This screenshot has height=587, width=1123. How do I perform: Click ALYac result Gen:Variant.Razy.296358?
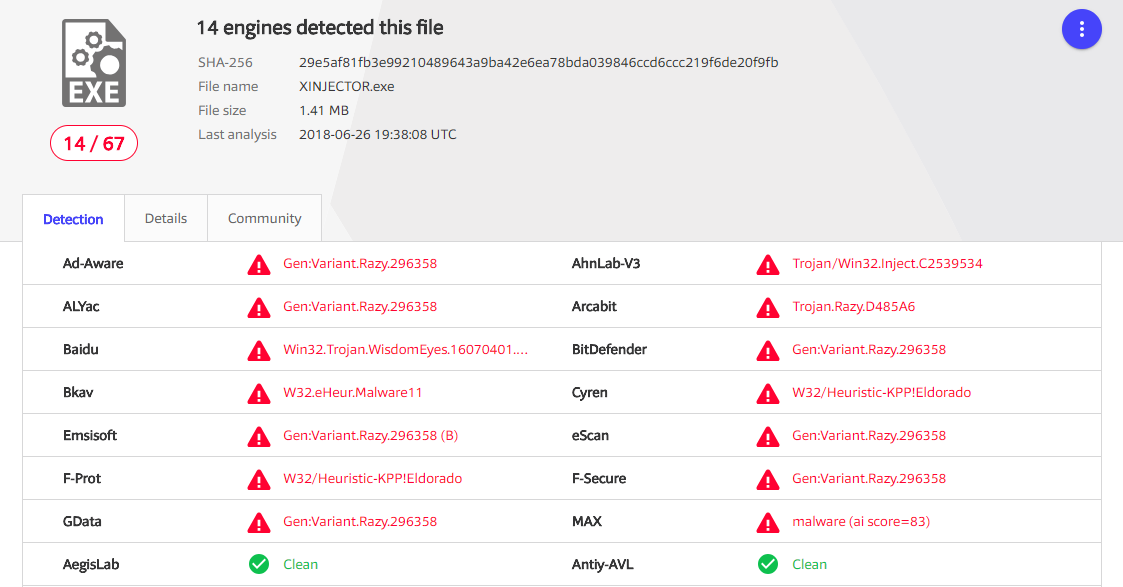coord(360,306)
